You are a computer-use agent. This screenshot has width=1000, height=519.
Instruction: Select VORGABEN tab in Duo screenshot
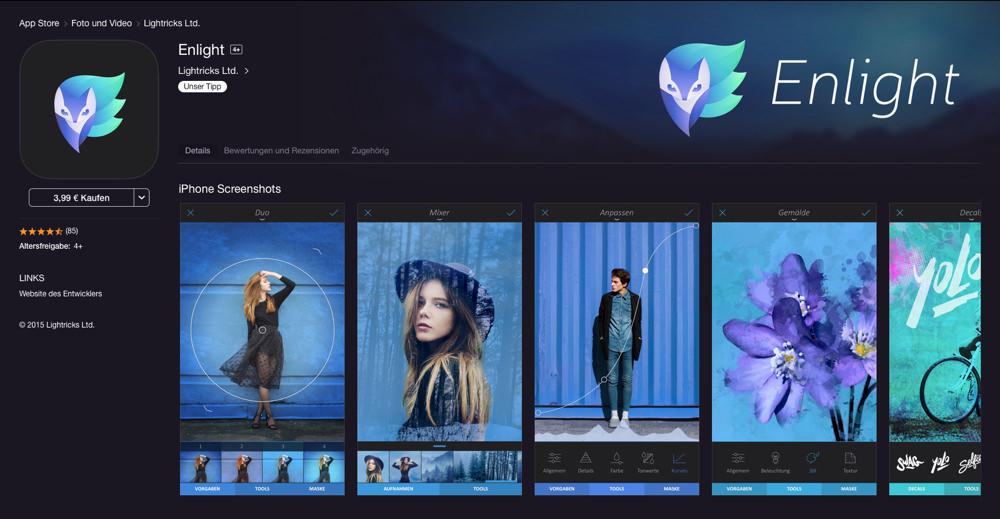coord(207,489)
